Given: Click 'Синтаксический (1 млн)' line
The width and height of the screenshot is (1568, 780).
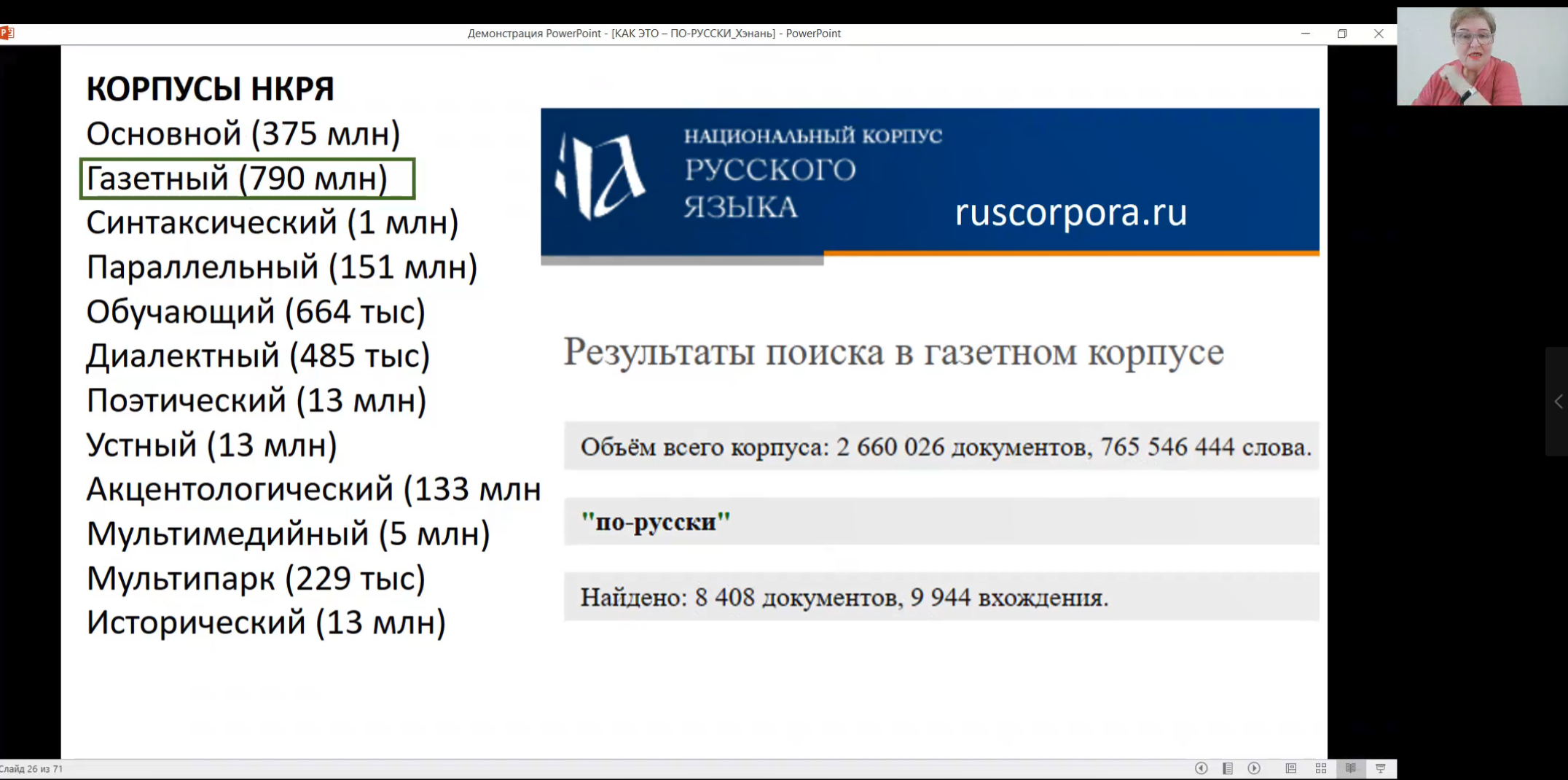Looking at the screenshot, I should click(273, 223).
